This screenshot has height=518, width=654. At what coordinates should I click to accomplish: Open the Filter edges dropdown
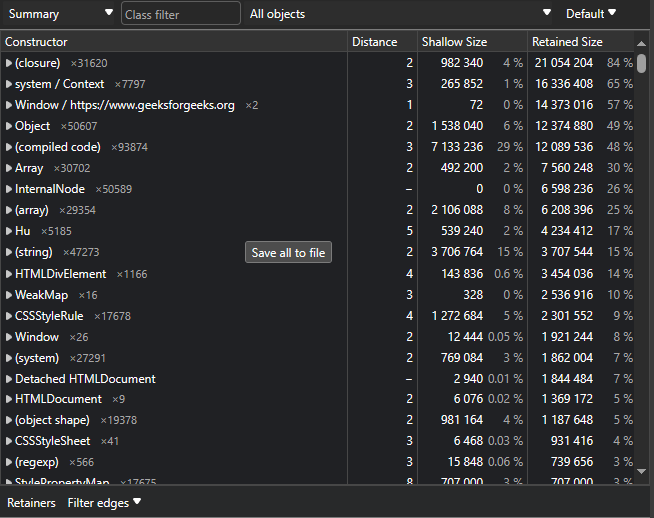click(x=104, y=503)
